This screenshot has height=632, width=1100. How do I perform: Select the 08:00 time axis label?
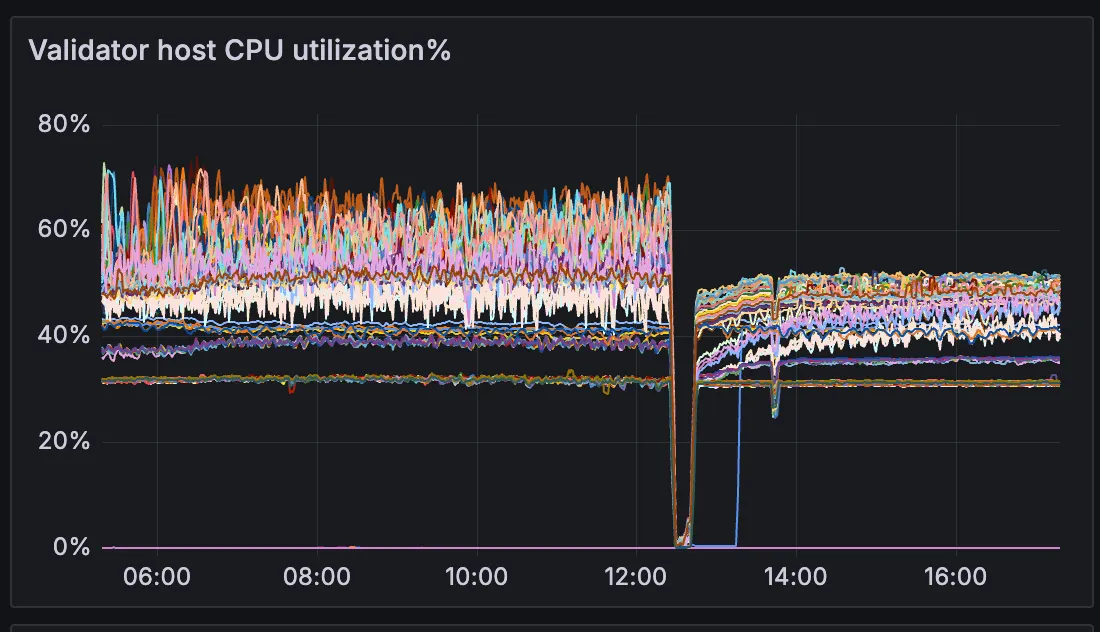tap(317, 577)
